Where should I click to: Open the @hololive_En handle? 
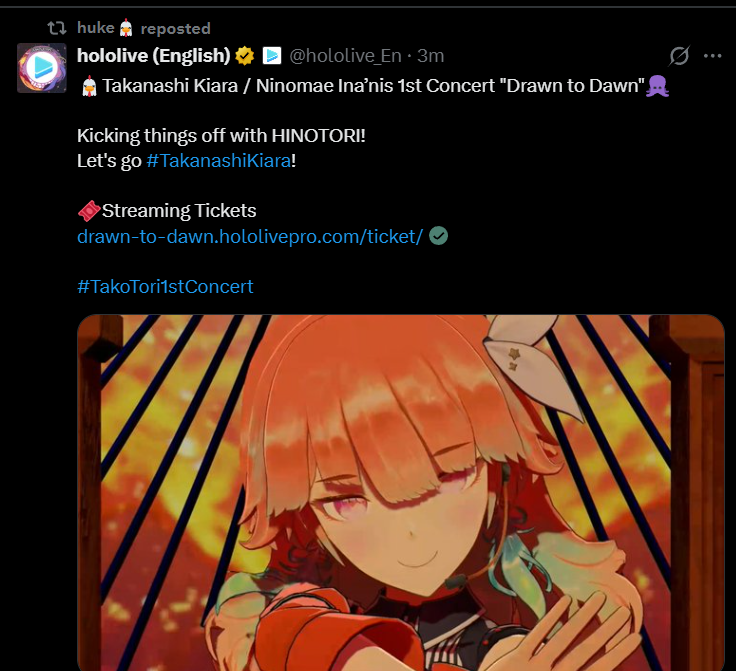click(x=345, y=56)
